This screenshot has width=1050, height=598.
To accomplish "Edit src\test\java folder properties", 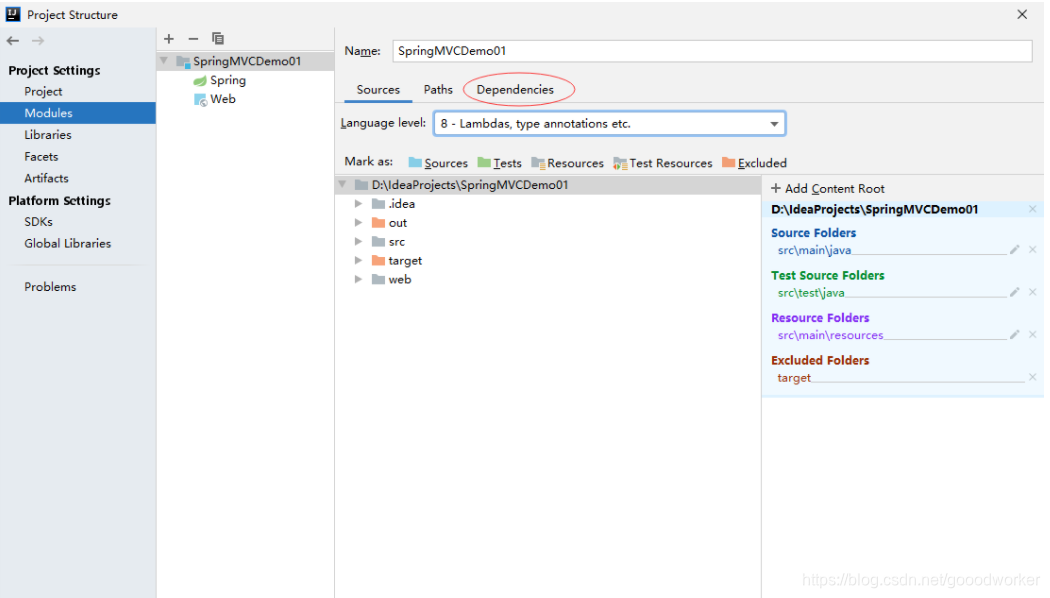I will tap(1015, 292).
